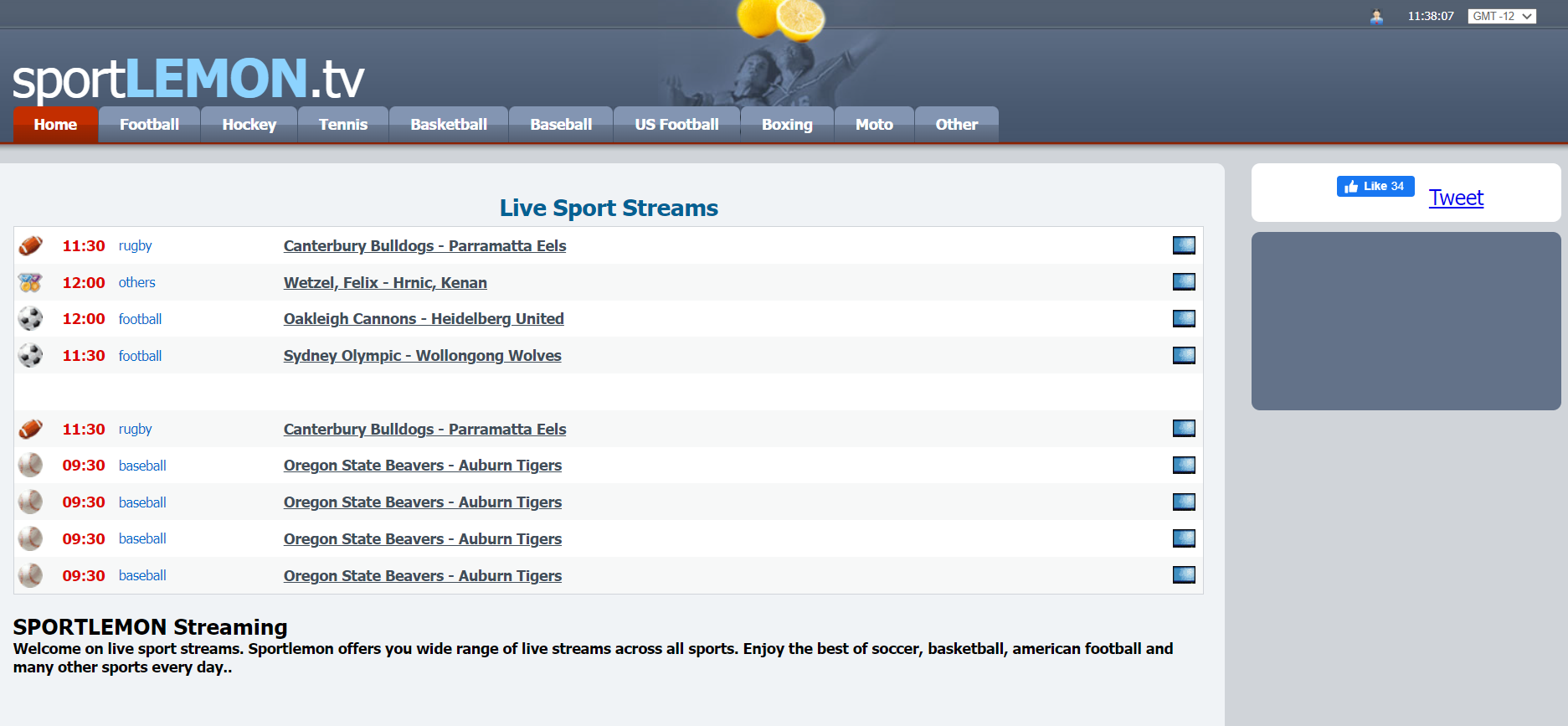The image size is (1568, 726).
Task: Click the baseball icon in the last Oregon State row
Action: click(30, 575)
